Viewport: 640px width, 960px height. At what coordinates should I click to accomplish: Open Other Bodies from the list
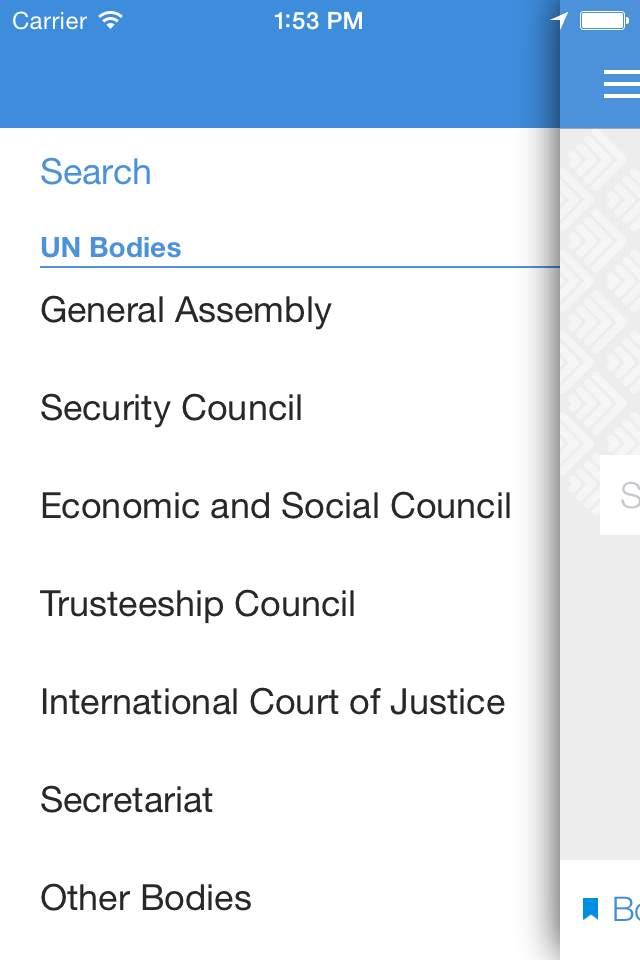click(x=146, y=898)
